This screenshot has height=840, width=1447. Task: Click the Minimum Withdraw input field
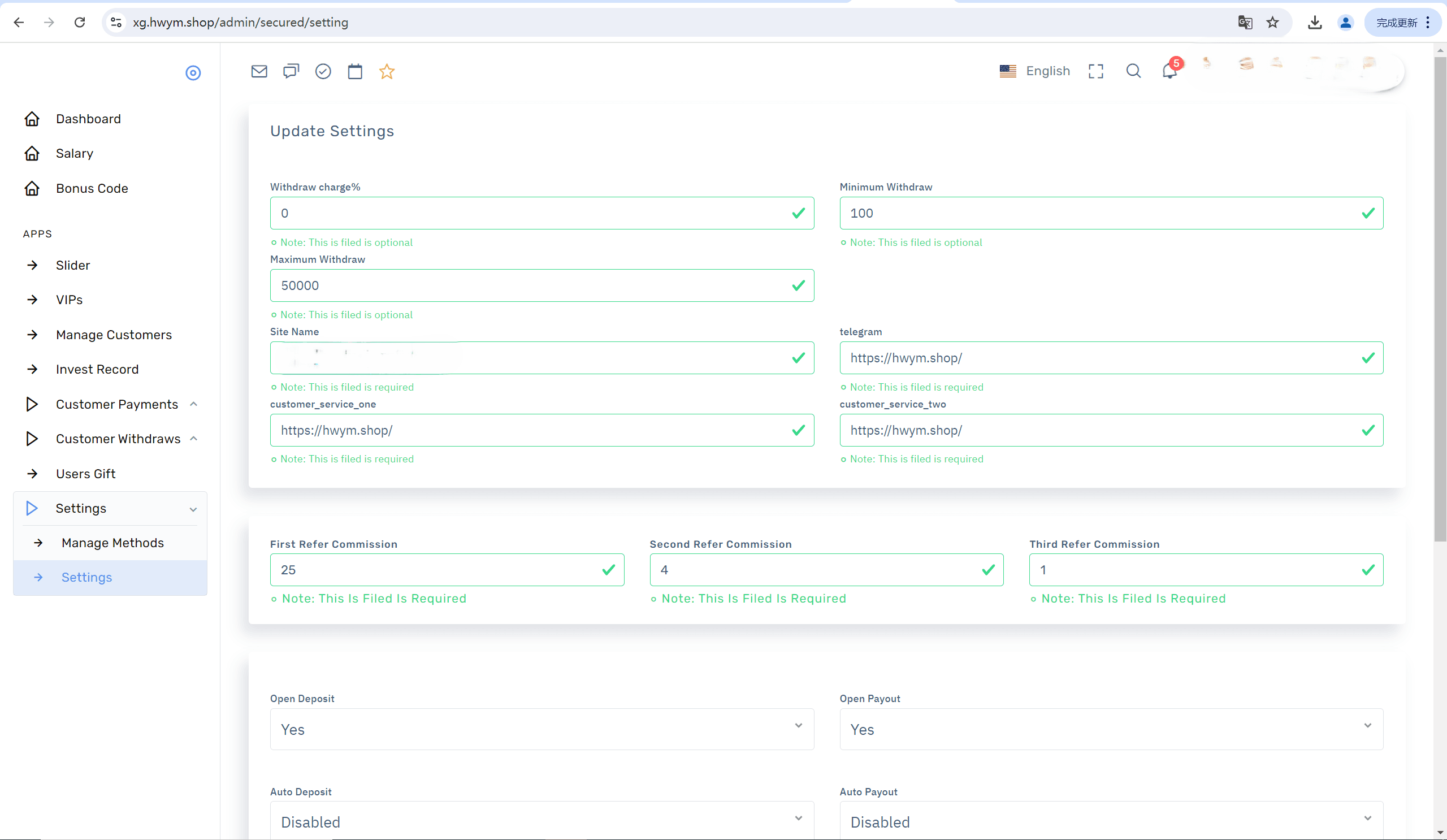(1111, 213)
